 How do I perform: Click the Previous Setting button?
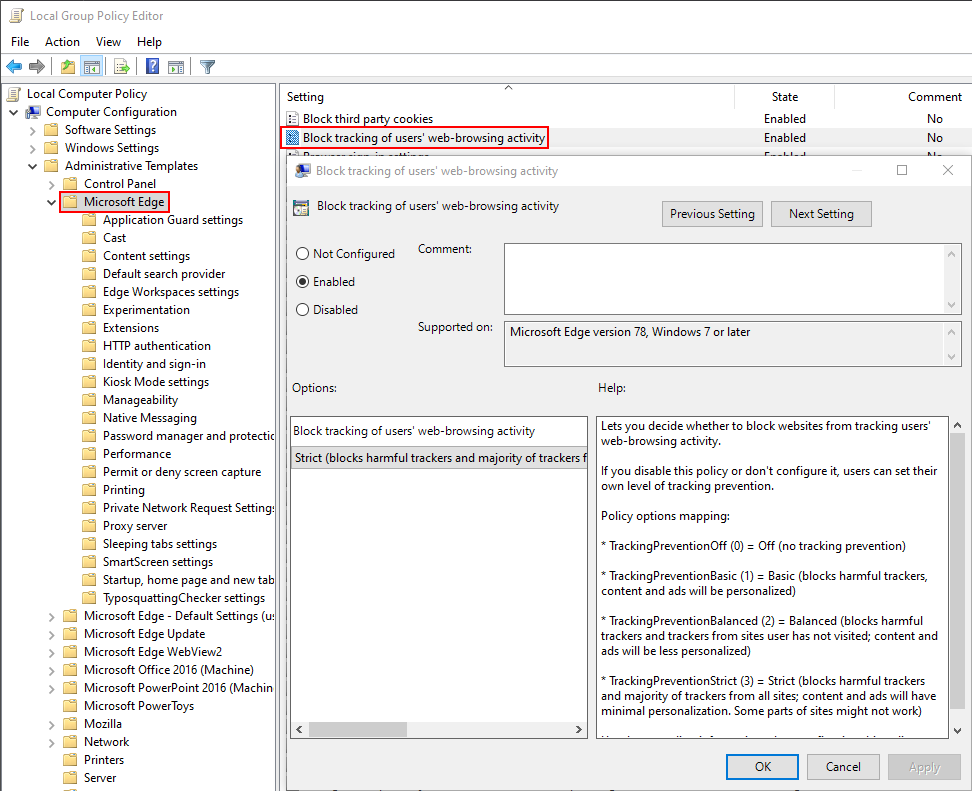click(x=712, y=214)
